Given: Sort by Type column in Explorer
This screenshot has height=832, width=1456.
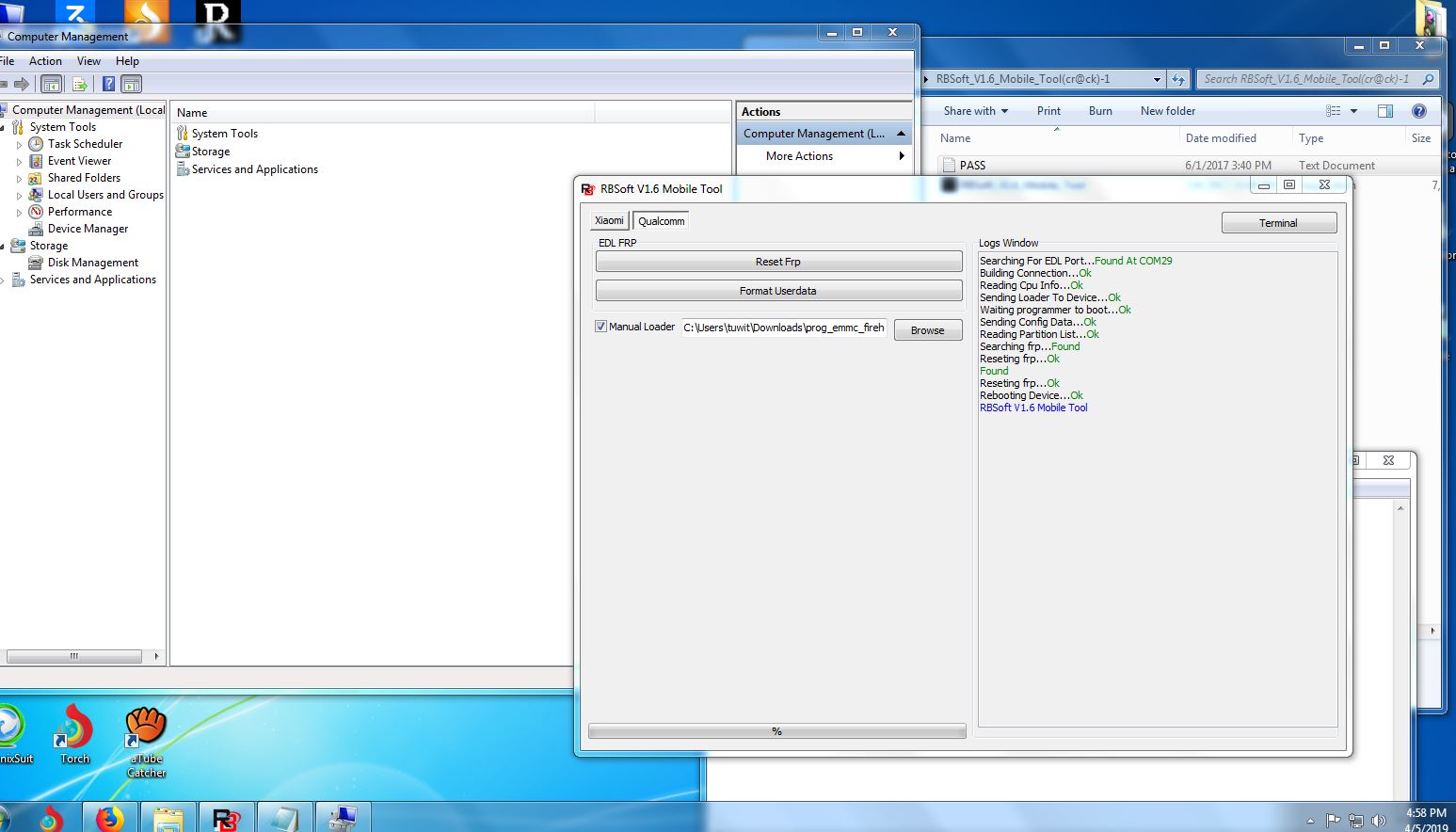Looking at the screenshot, I should coord(1311,138).
